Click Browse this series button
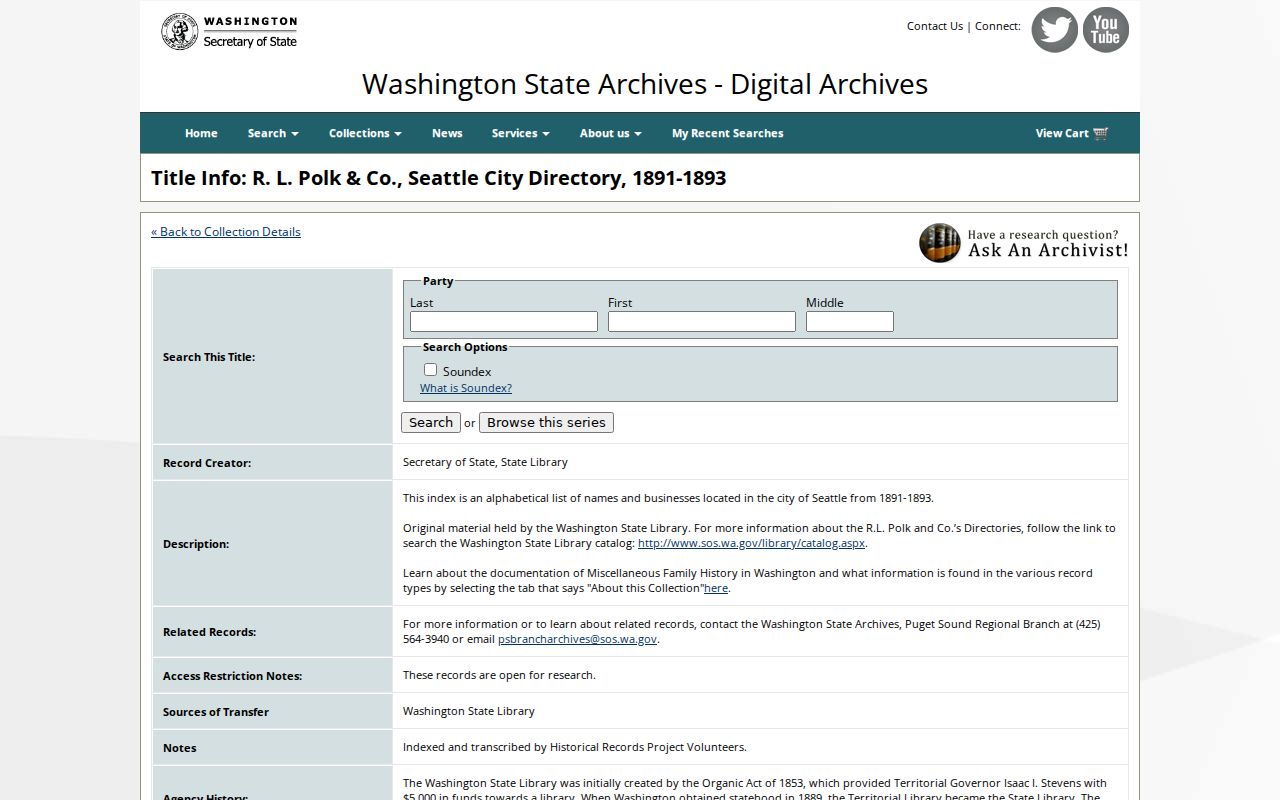 point(546,422)
